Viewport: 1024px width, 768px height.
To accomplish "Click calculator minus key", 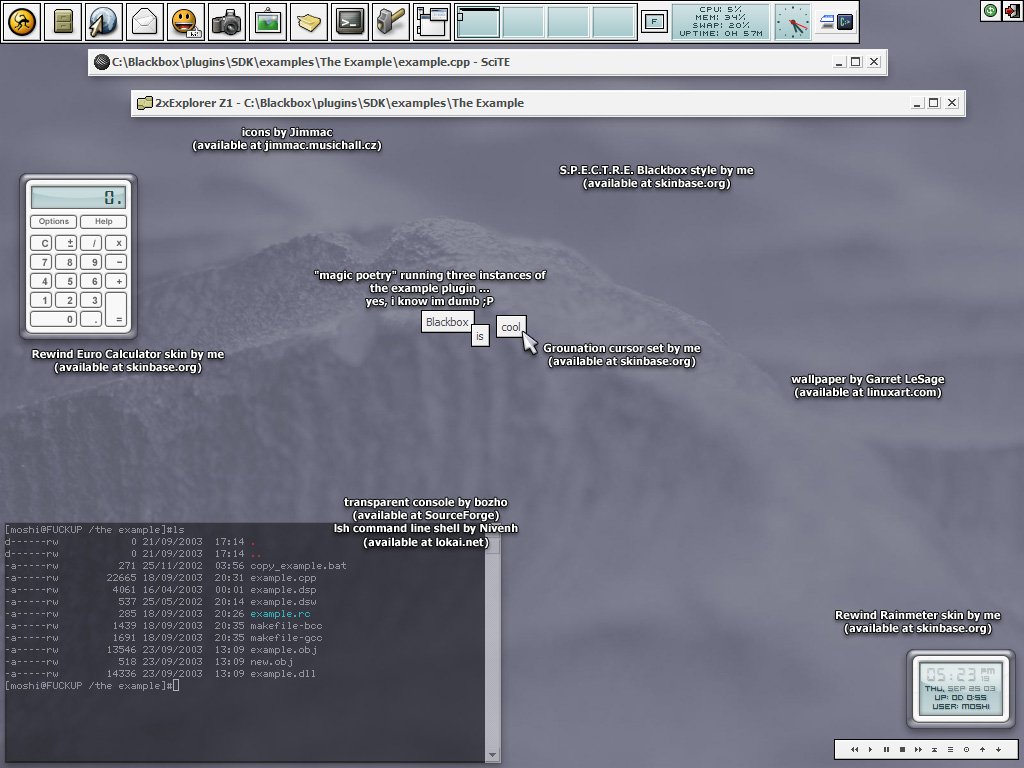I will click(x=118, y=262).
